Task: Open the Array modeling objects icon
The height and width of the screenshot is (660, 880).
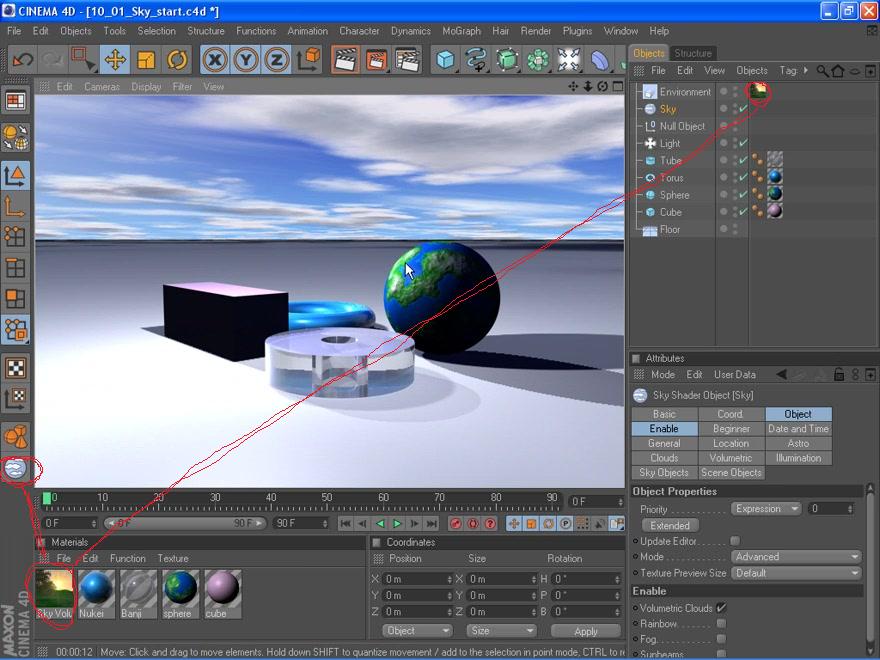Action: pyautogui.click(x=538, y=59)
